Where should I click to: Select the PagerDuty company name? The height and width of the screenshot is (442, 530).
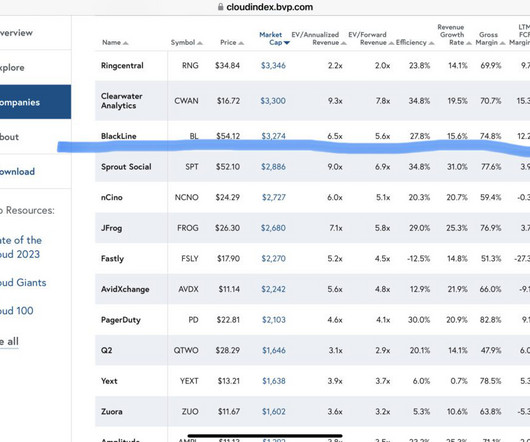[x=121, y=320]
